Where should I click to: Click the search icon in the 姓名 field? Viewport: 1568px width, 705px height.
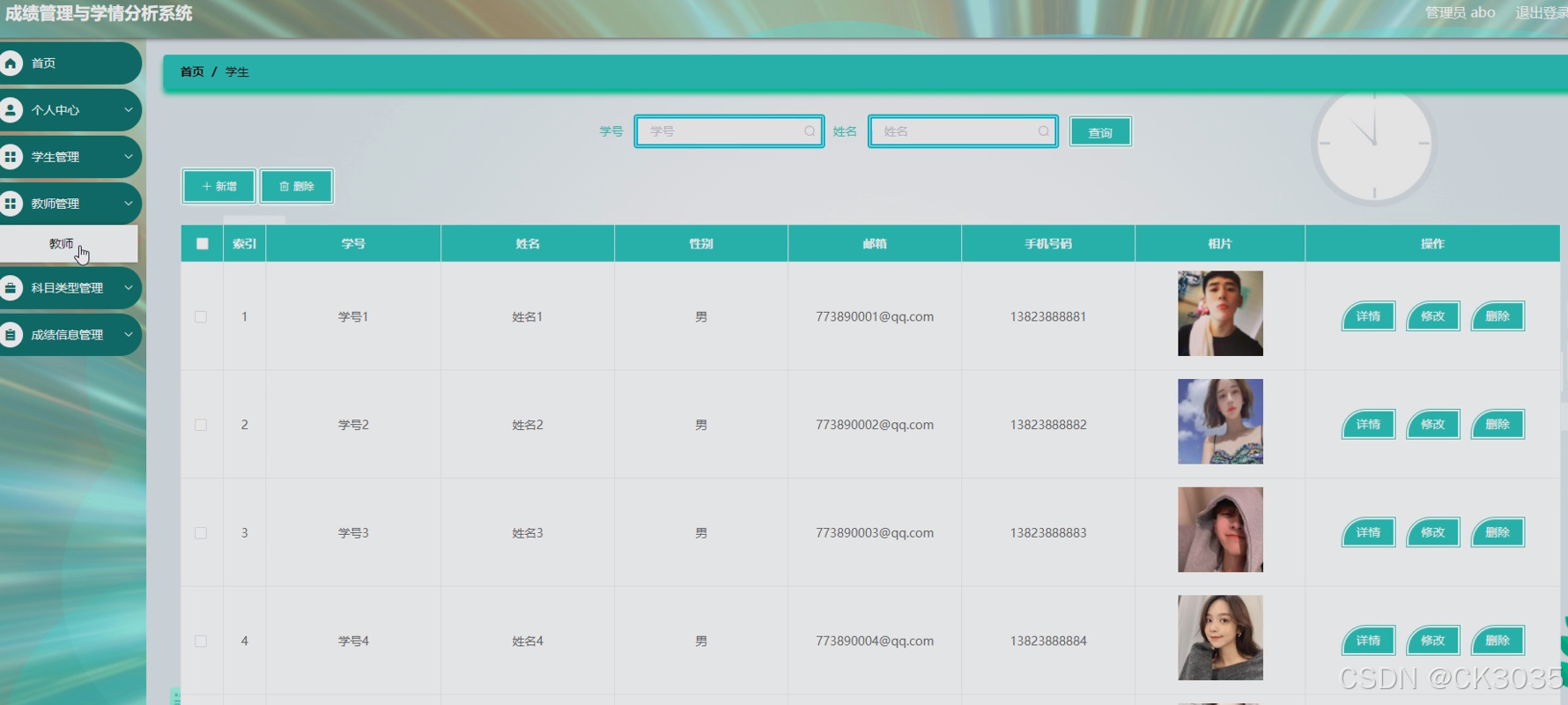pos(1043,131)
